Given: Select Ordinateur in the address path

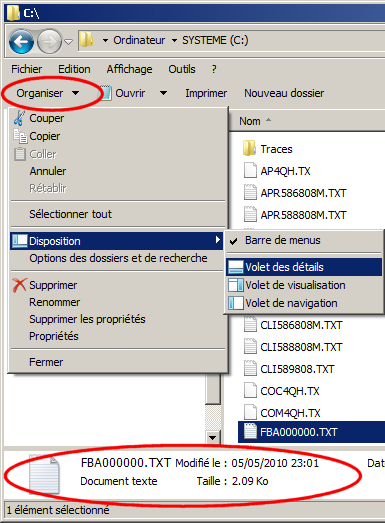Looking at the screenshot, I should (x=139, y=40).
